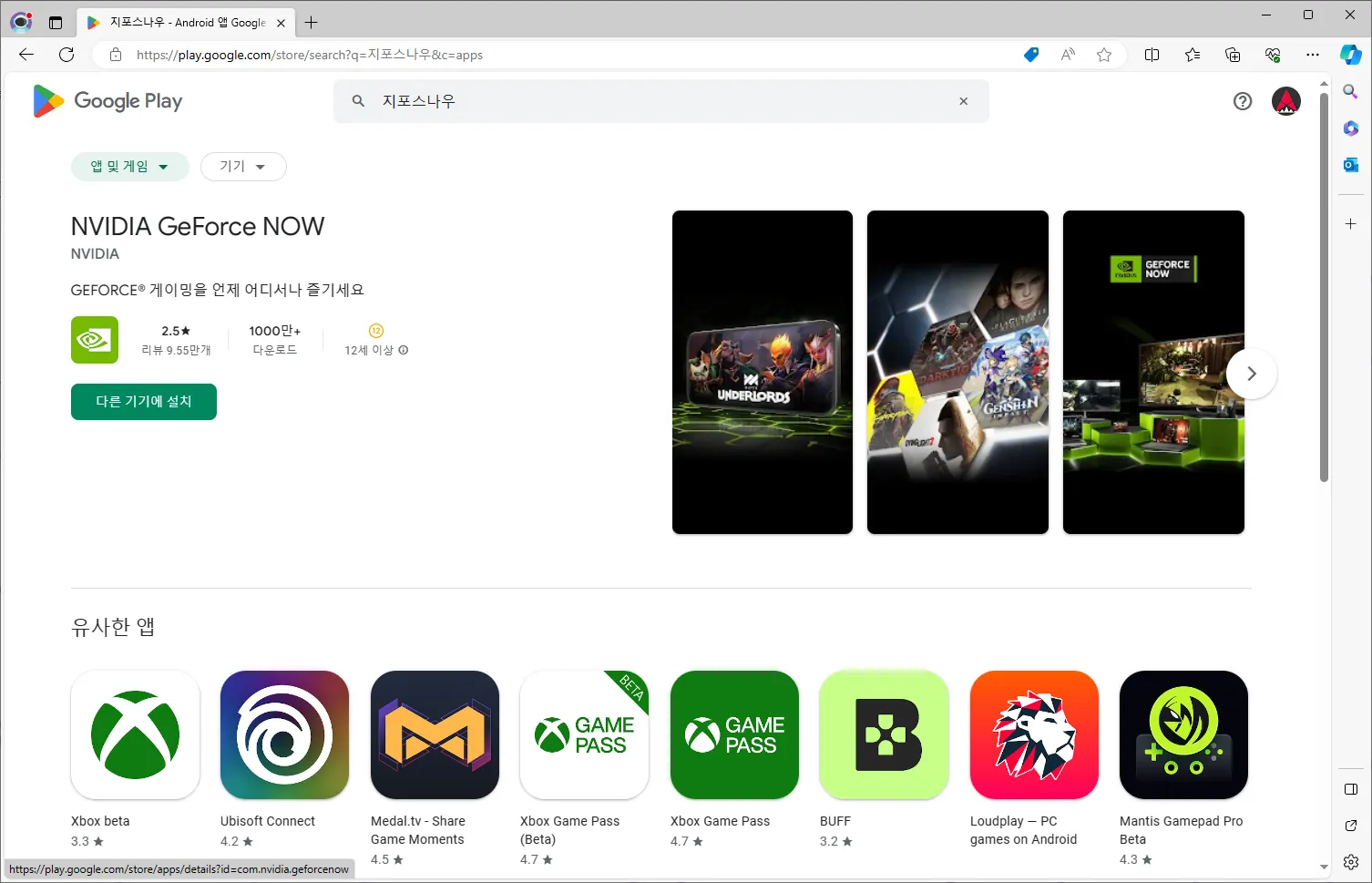Open Microsoft 365 in the sidebar
This screenshot has height=883, width=1372.
tap(1351, 128)
